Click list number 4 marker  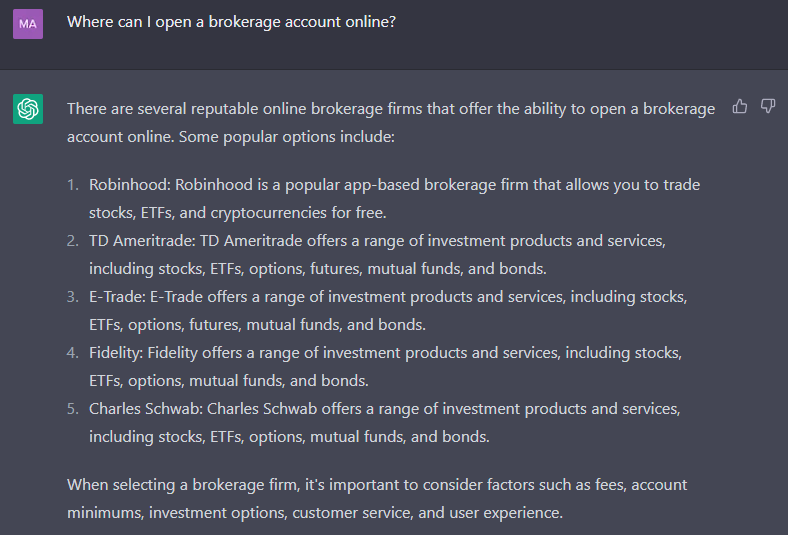(73, 353)
